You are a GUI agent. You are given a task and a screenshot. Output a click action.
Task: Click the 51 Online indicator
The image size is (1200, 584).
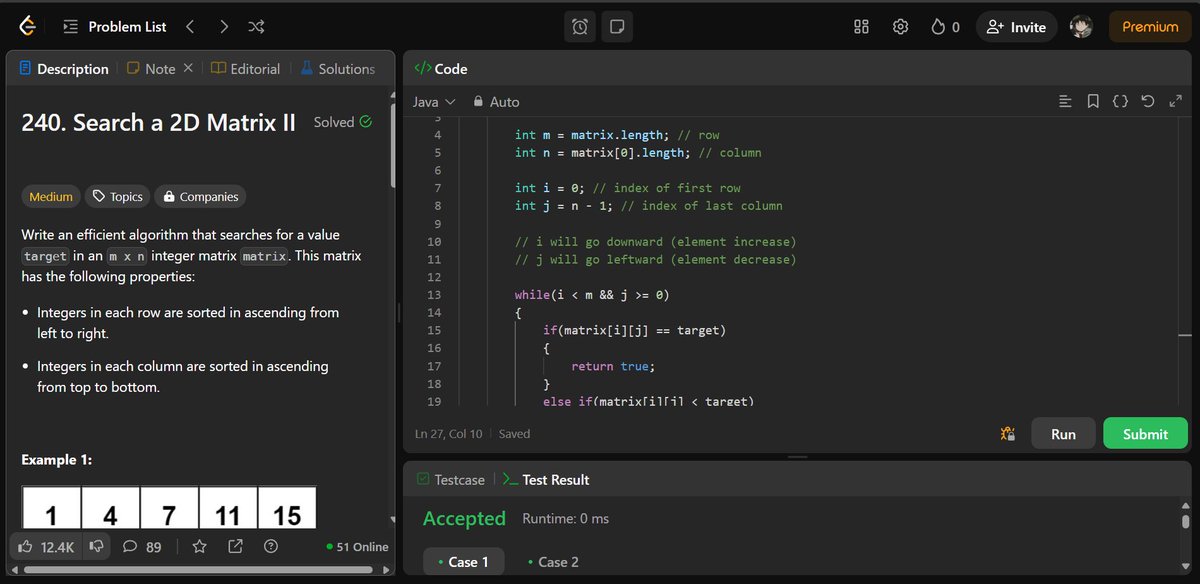click(357, 547)
